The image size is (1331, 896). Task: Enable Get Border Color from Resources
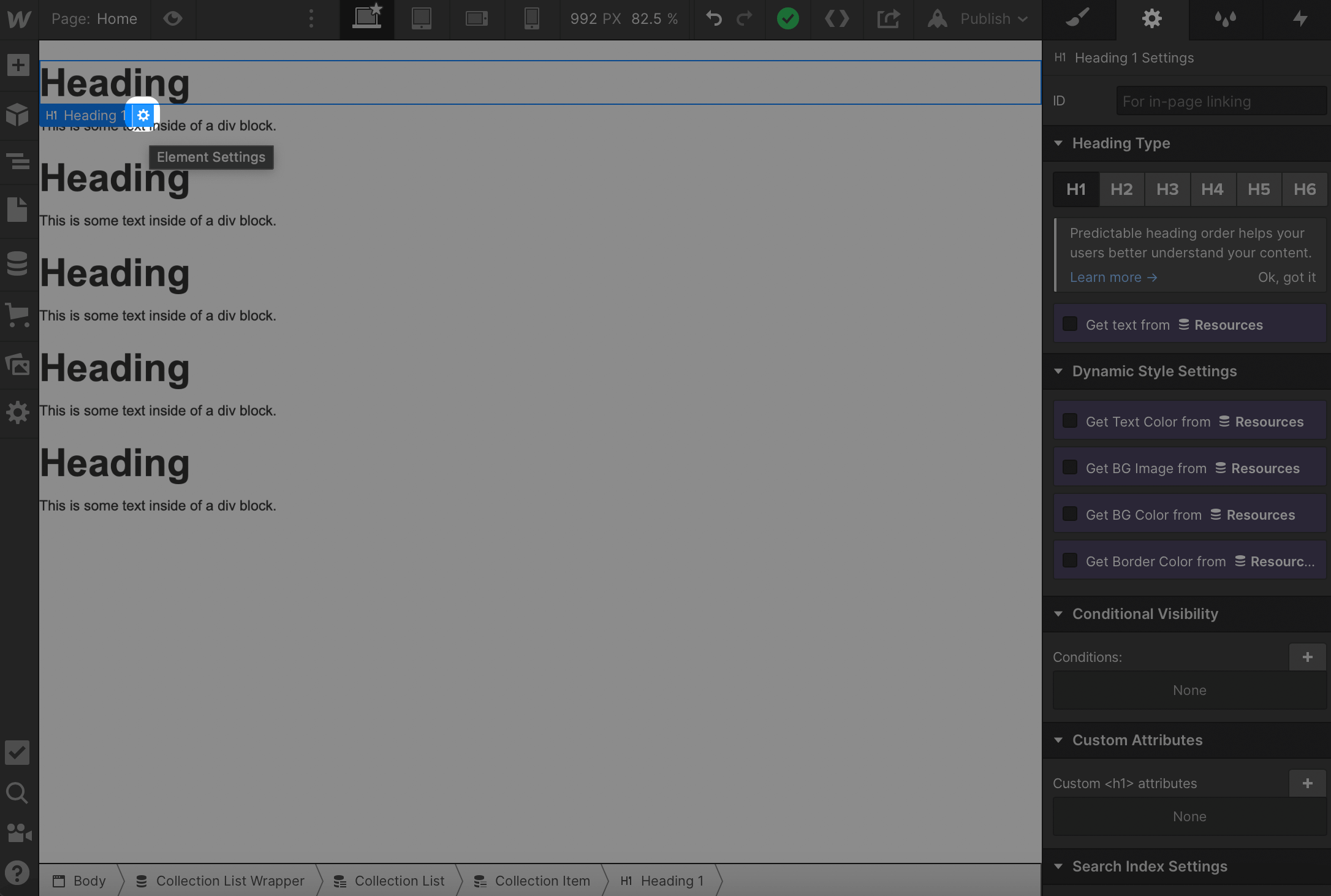1070,561
